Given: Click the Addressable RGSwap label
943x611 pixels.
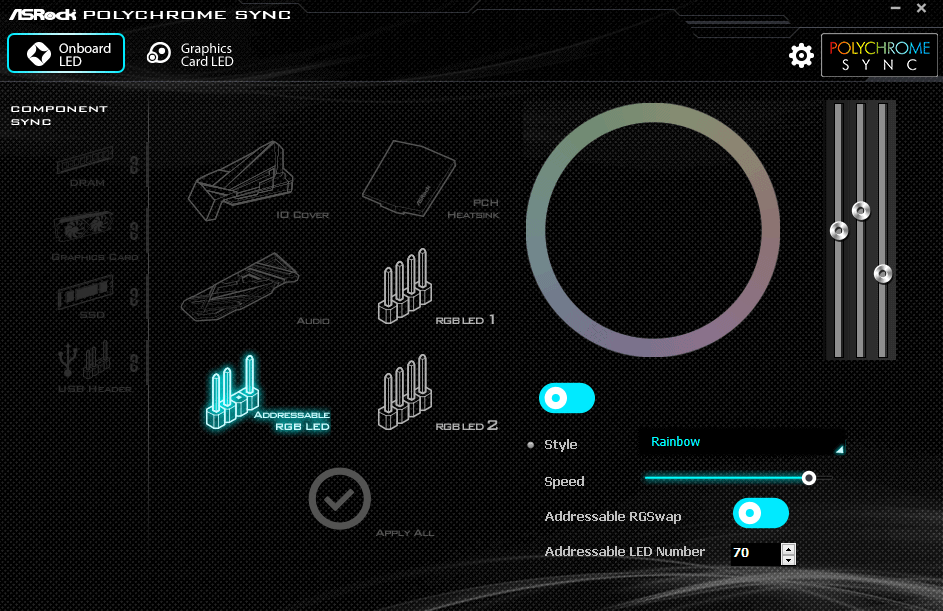Looking at the screenshot, I should tap(613, 517).
